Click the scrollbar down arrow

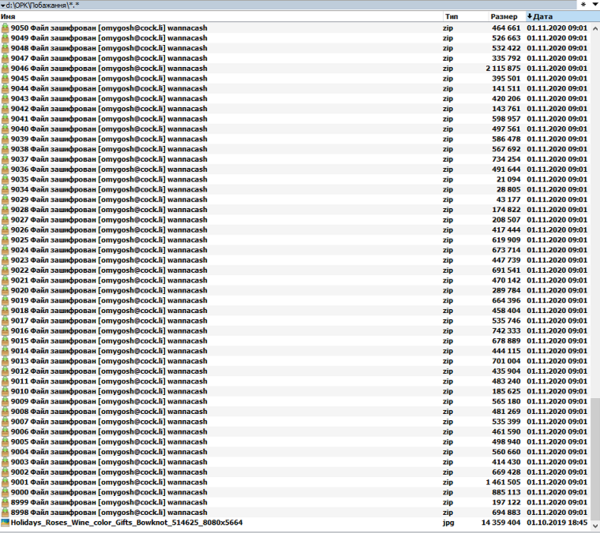(x=595, y=525)
